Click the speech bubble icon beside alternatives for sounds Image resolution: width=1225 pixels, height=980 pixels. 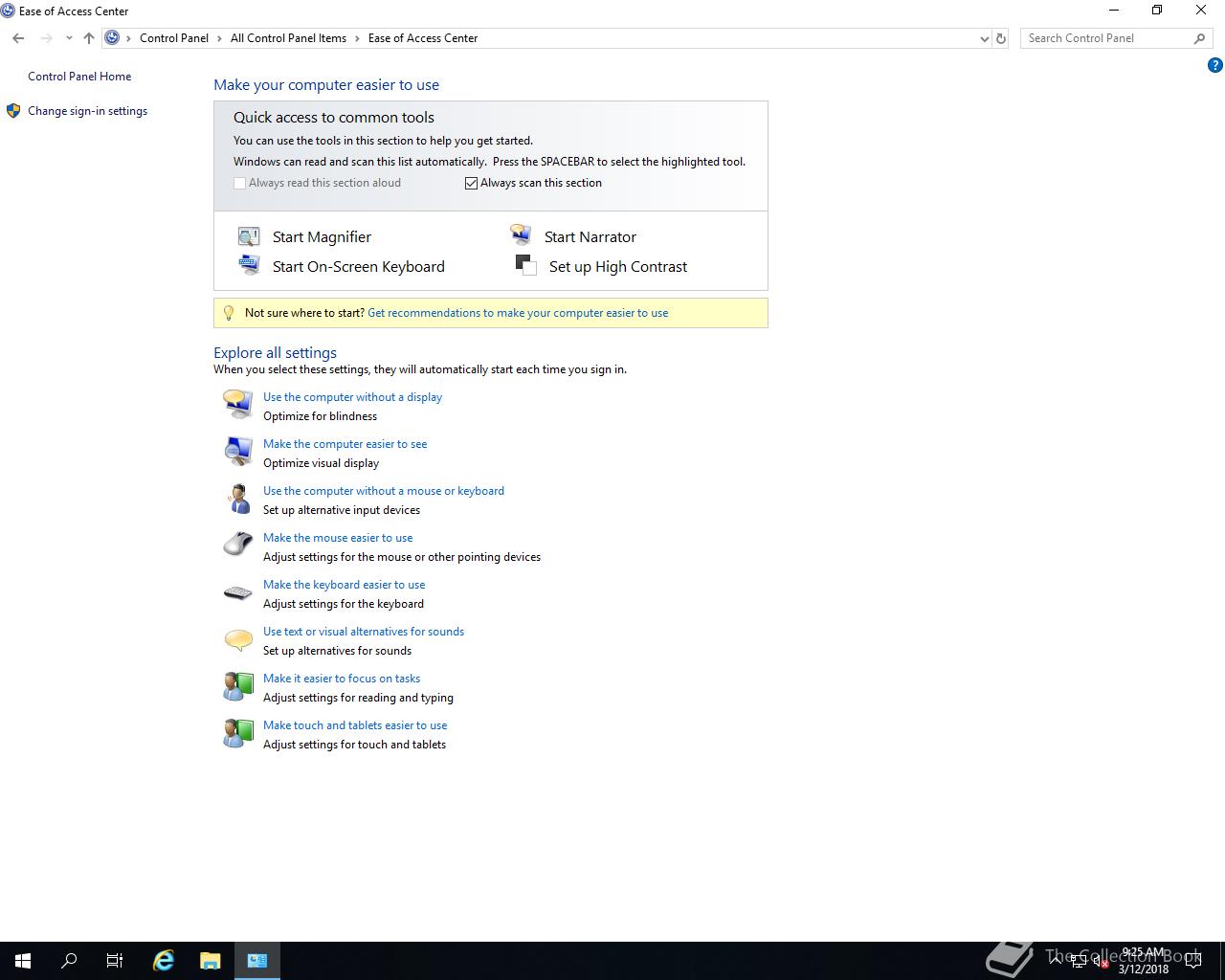[x=237, y=639]
